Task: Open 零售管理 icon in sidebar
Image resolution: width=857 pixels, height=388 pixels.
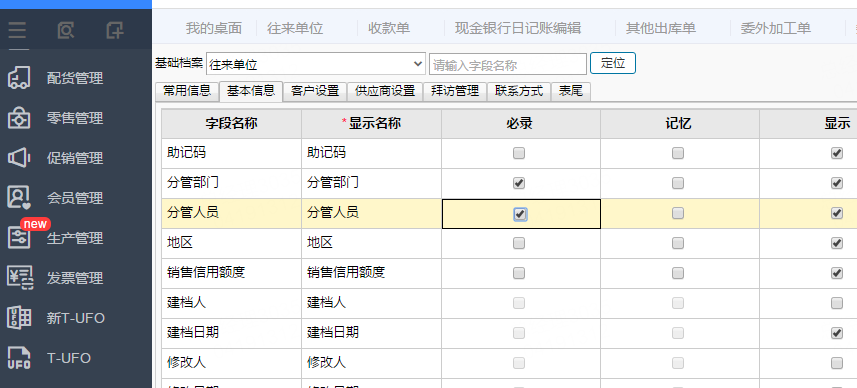Action: 19,118
